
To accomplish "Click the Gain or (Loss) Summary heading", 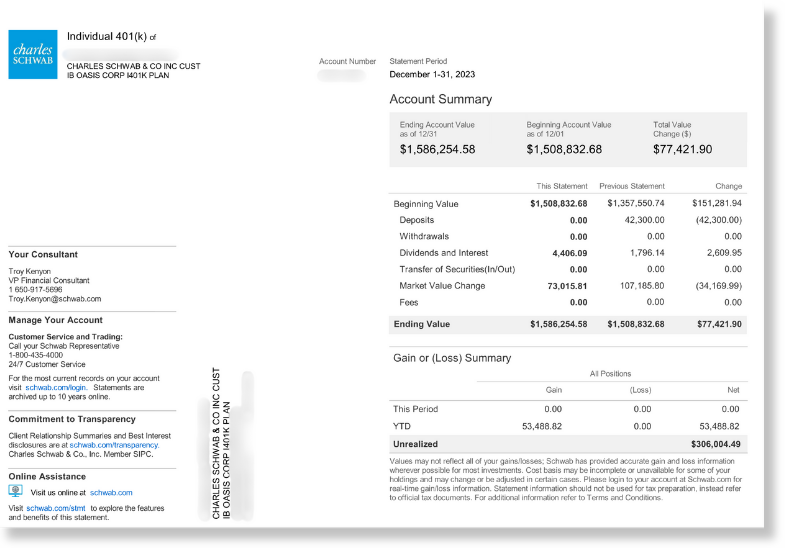I will point(450,358).
